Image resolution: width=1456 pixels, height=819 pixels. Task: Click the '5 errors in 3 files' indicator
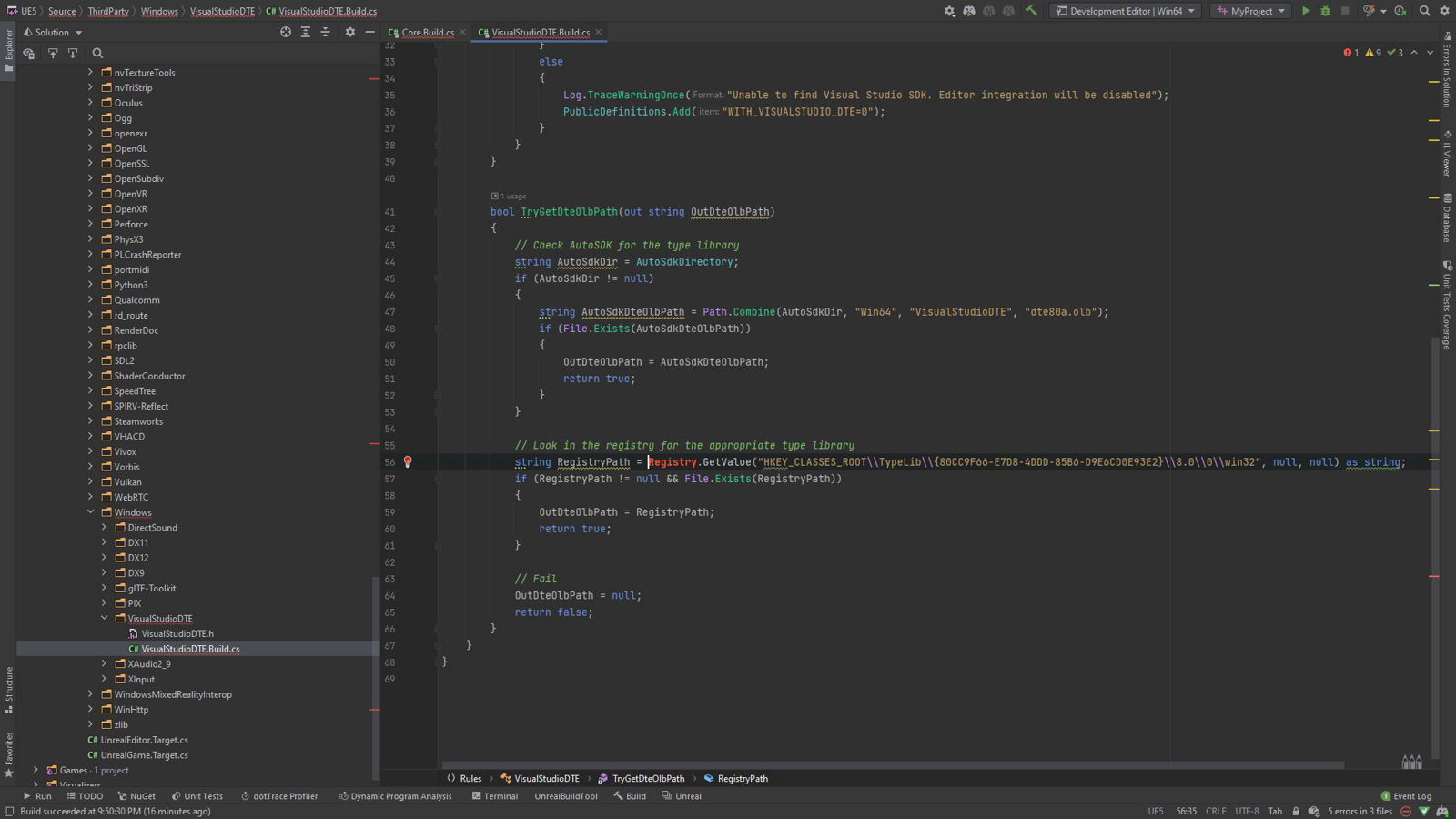(1359, 811)
